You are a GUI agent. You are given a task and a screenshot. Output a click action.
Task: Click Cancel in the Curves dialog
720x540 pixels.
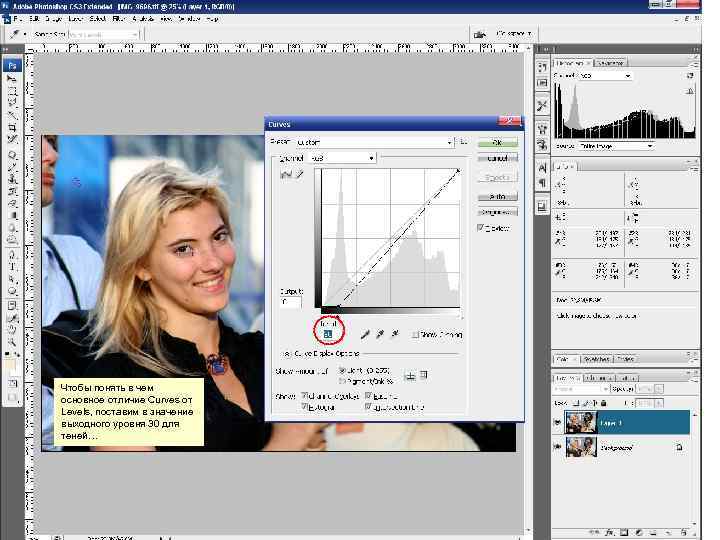pos(497,158)
